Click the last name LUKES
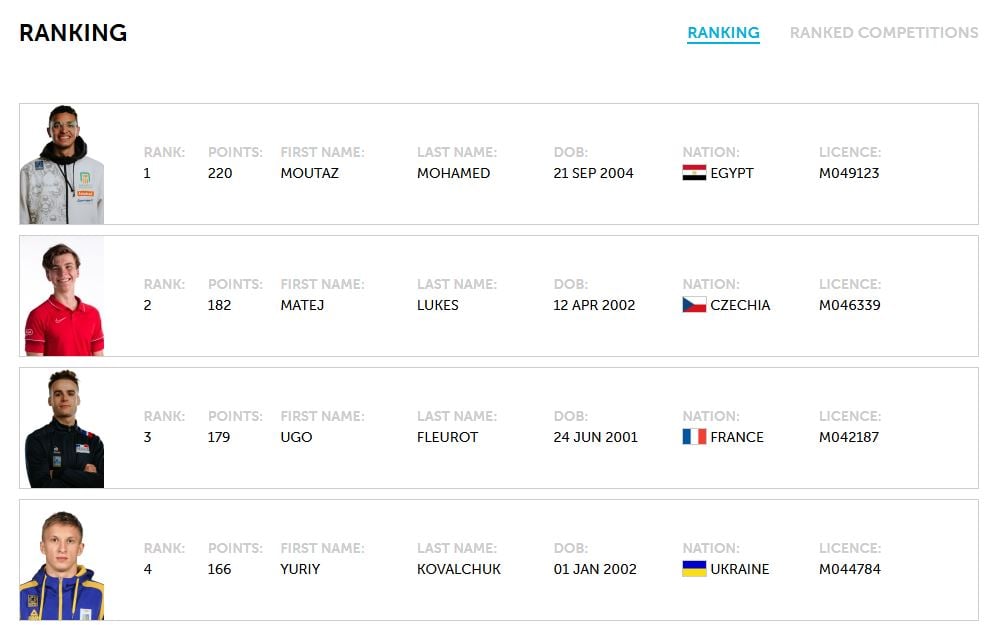The height and width of the screenshot is (625, 1005). click(438, 305)
